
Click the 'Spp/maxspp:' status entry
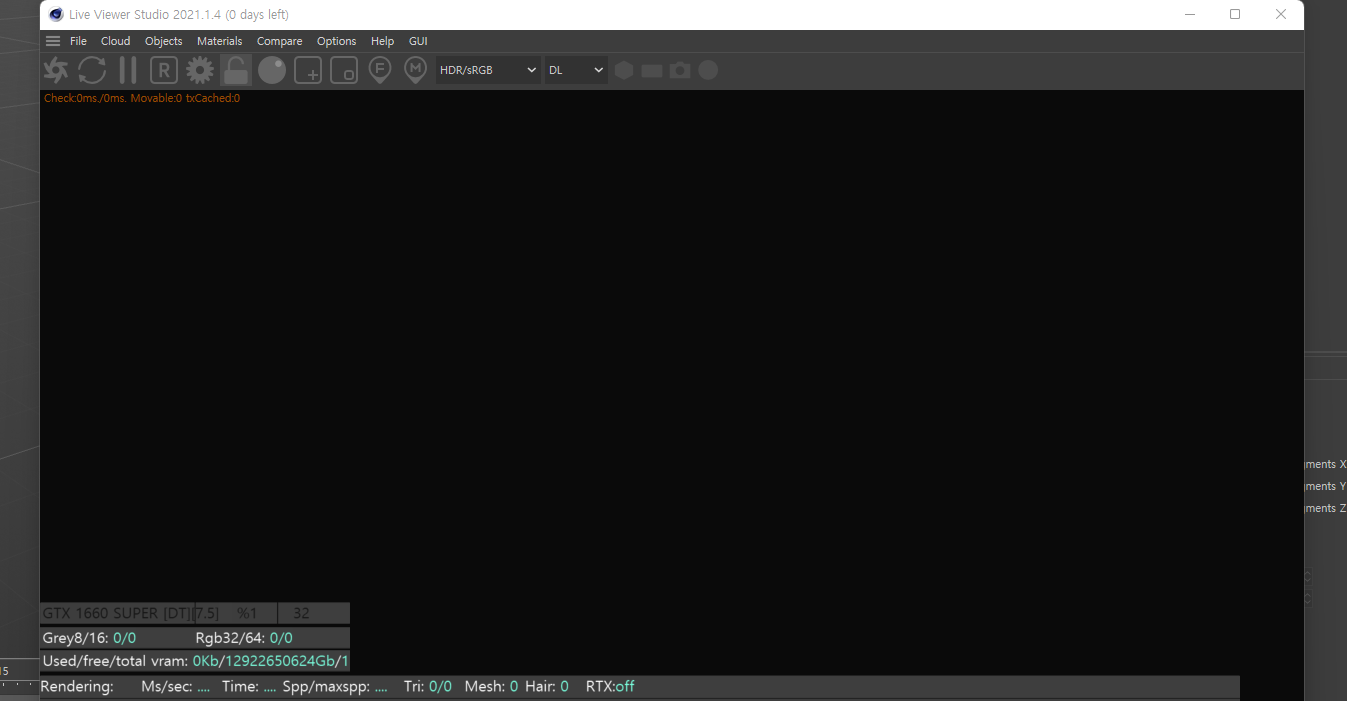click(x=335, y=687)
